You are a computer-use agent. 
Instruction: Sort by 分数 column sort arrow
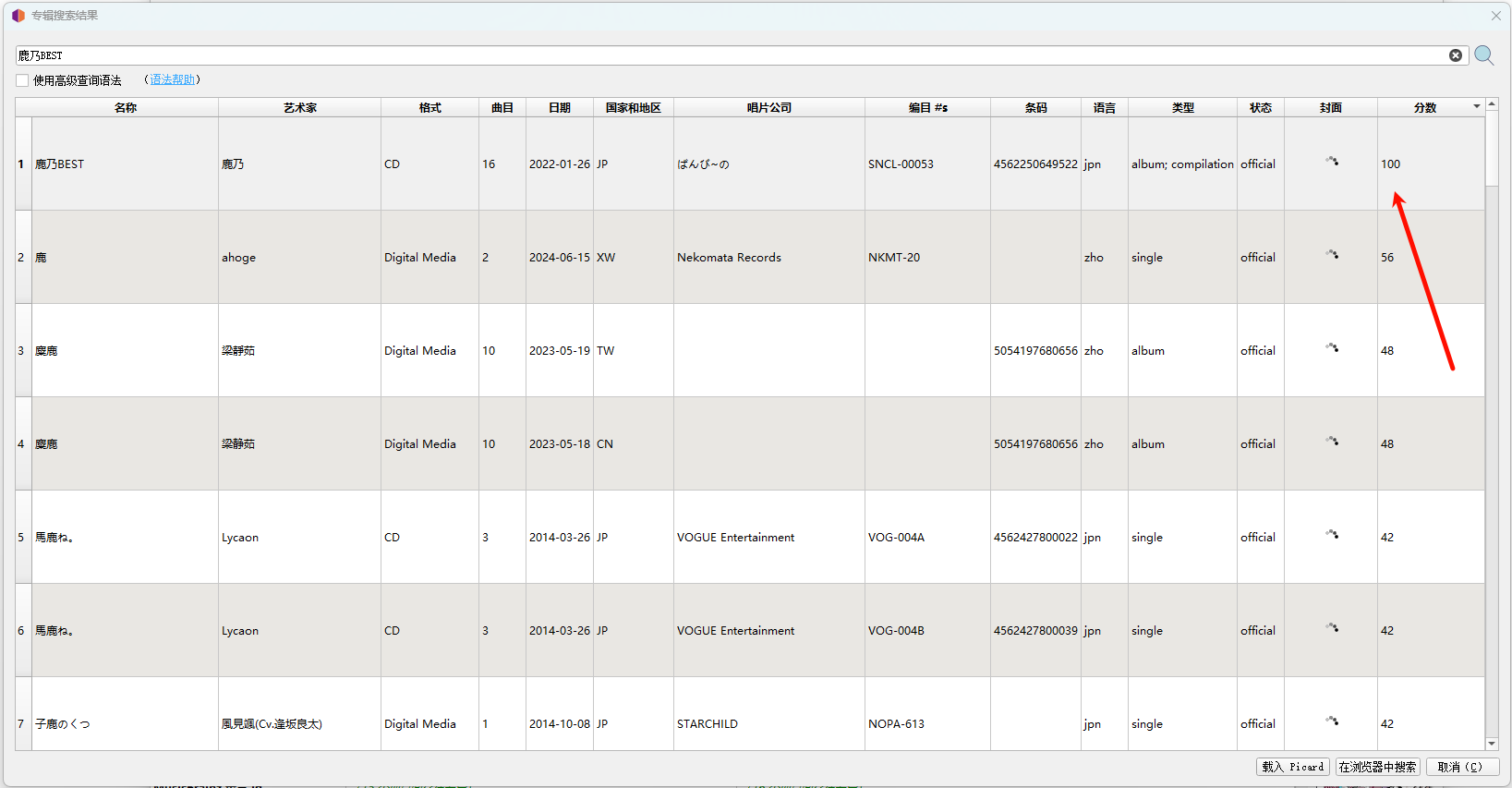pyautogui.click(x=1476, y=107)
